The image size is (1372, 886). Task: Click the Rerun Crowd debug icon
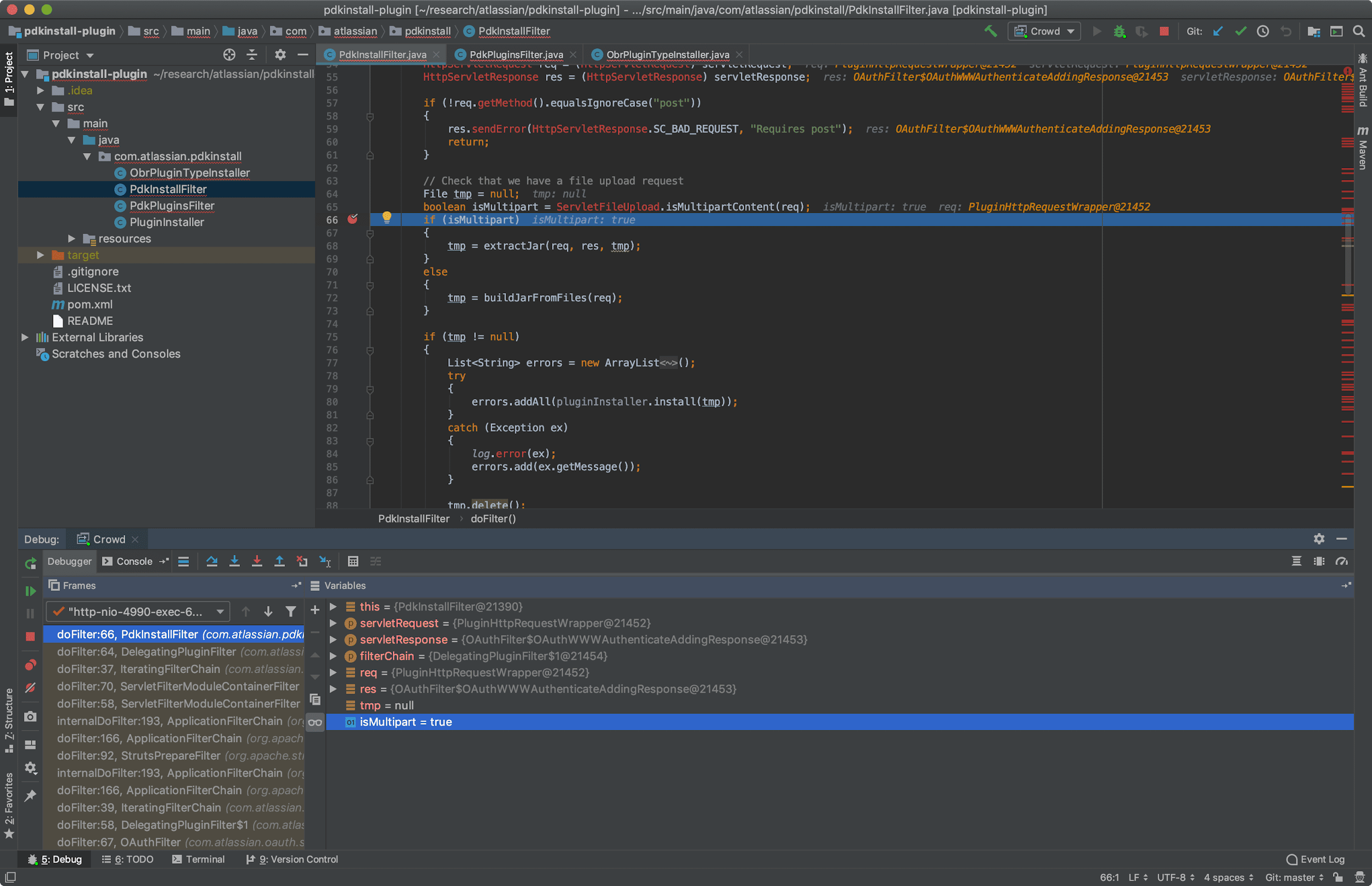coord(31,563)
